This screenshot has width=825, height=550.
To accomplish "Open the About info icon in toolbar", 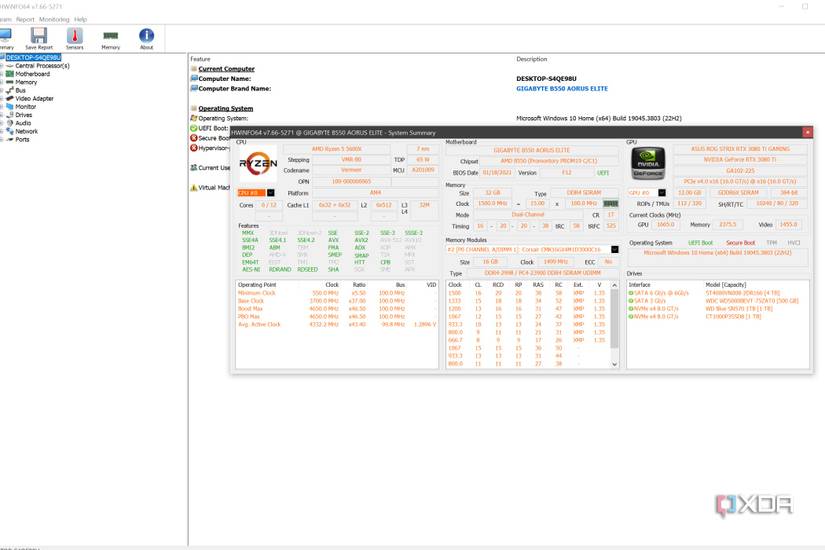I will click(146, 35).
